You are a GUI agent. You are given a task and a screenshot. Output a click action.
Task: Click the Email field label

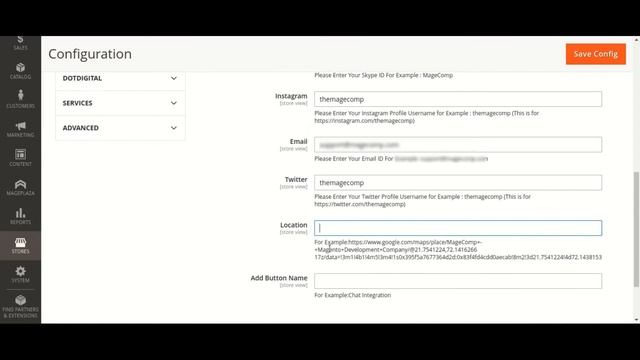click(x=298, y=142)
